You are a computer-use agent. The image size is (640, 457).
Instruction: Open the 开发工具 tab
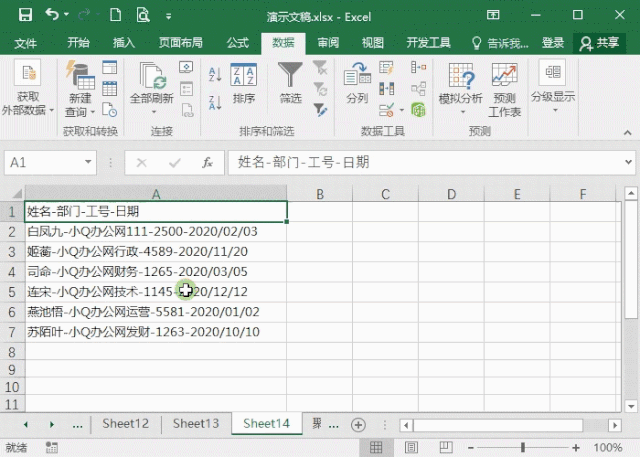pyautogui.click(x=428, y=42)
